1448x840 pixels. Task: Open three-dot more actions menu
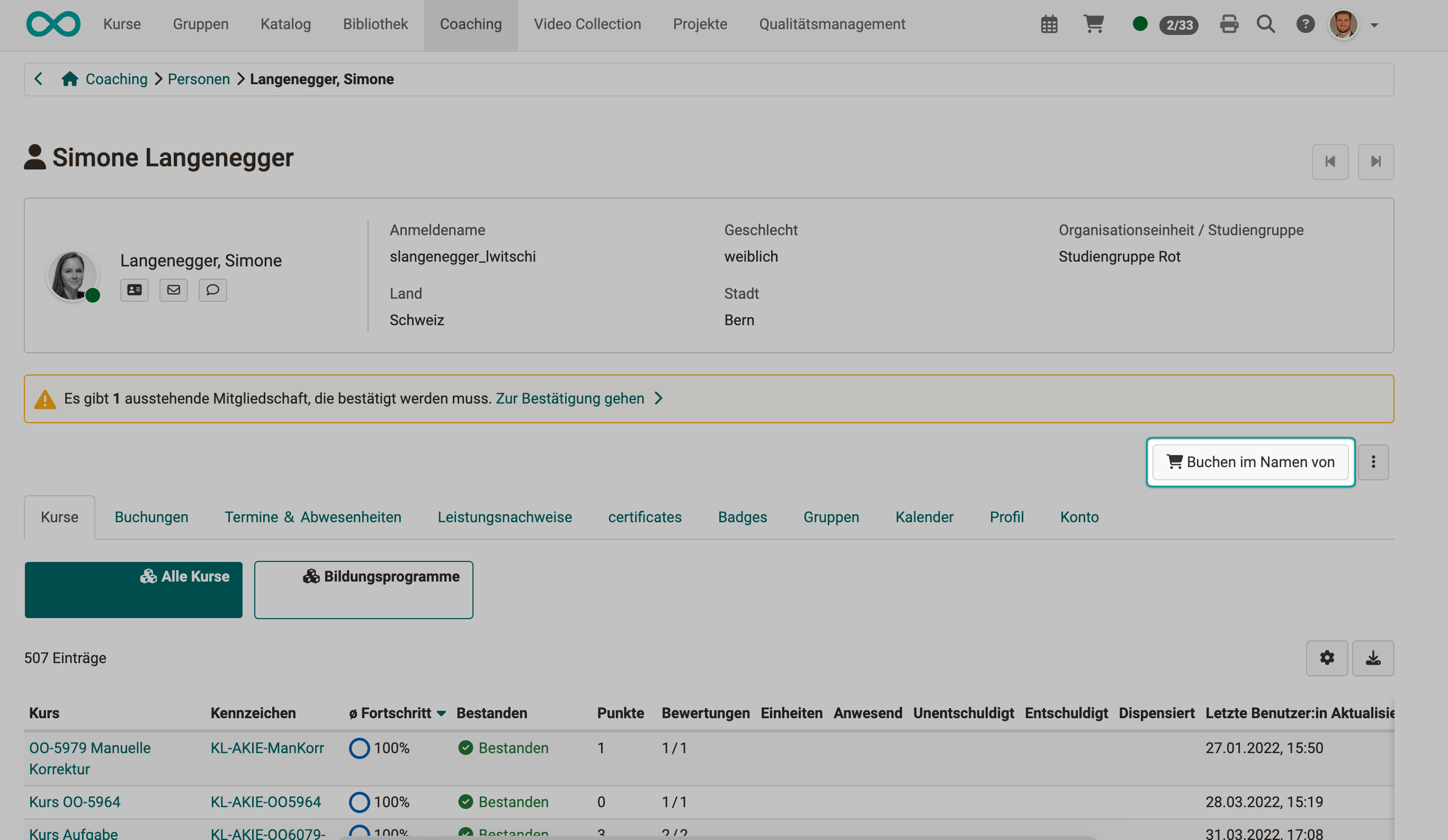point(1373,462)
